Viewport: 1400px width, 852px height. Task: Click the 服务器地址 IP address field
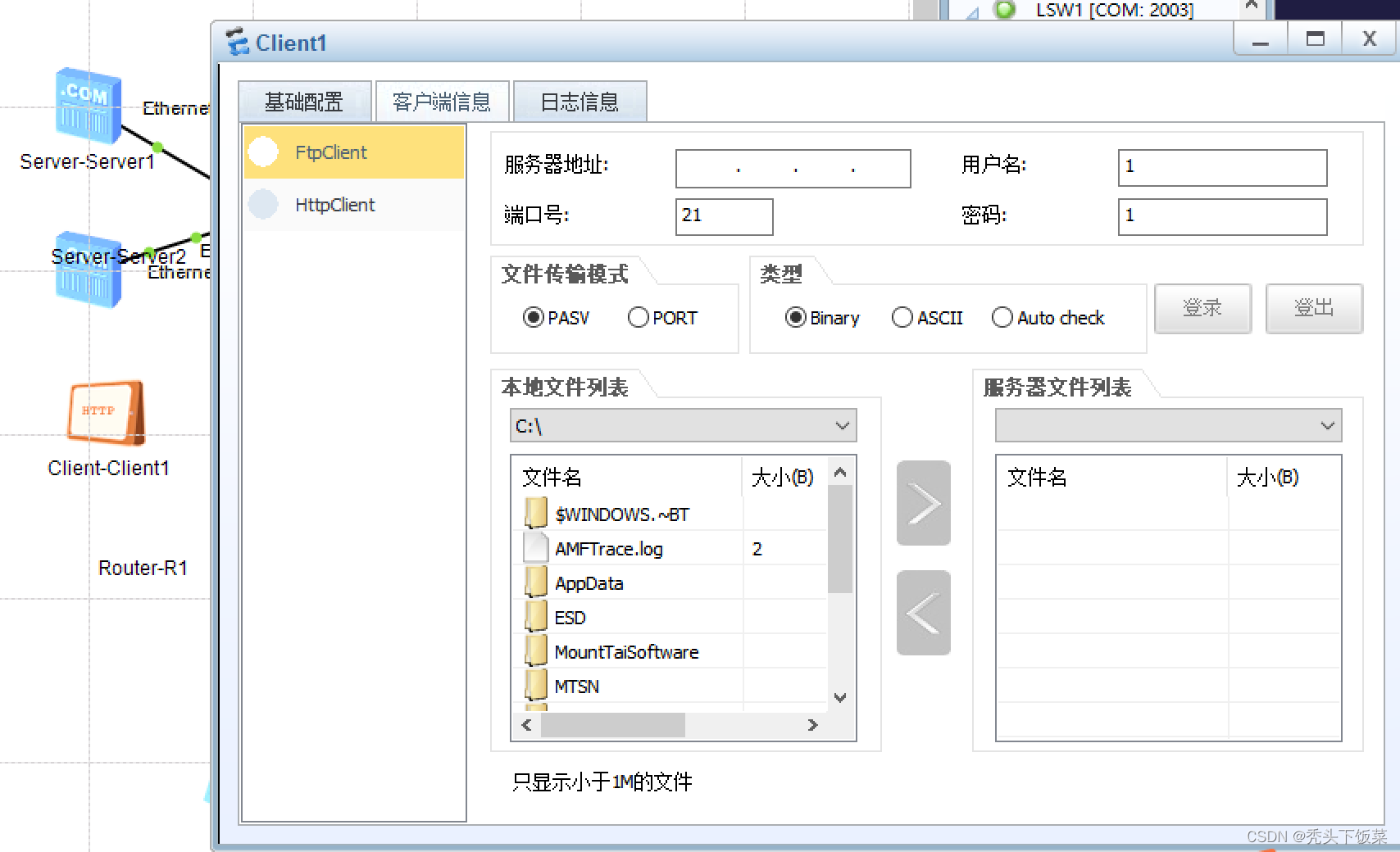tap(793, 168)
